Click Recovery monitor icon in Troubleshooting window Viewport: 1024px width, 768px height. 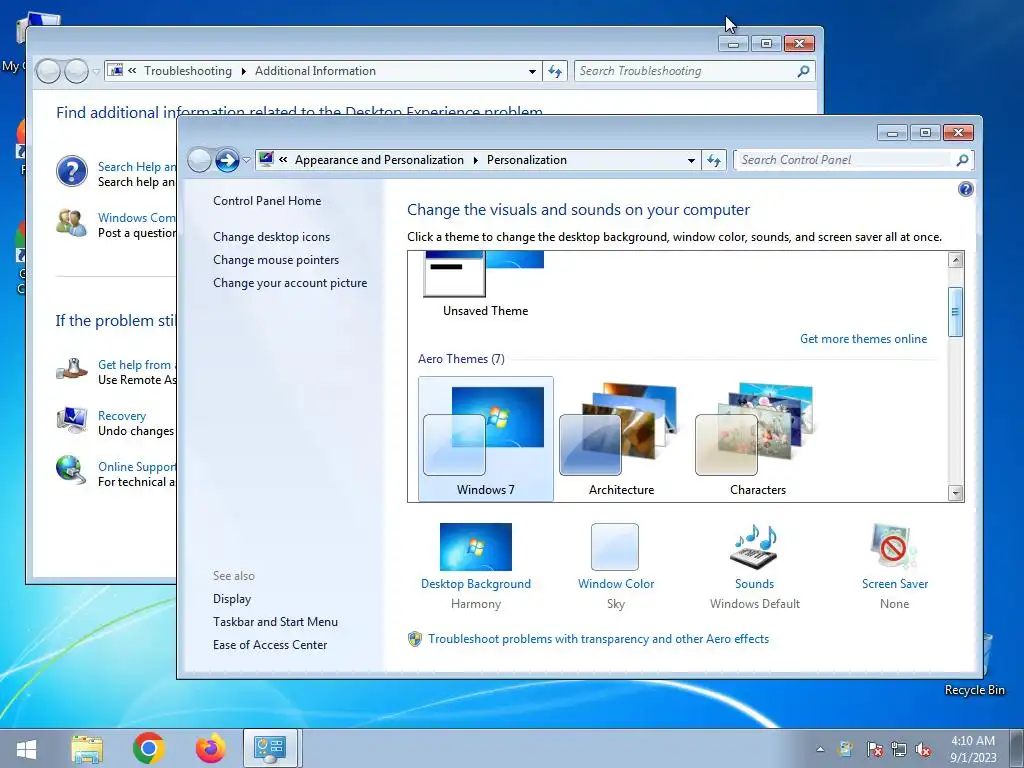[x=72, y=421]
